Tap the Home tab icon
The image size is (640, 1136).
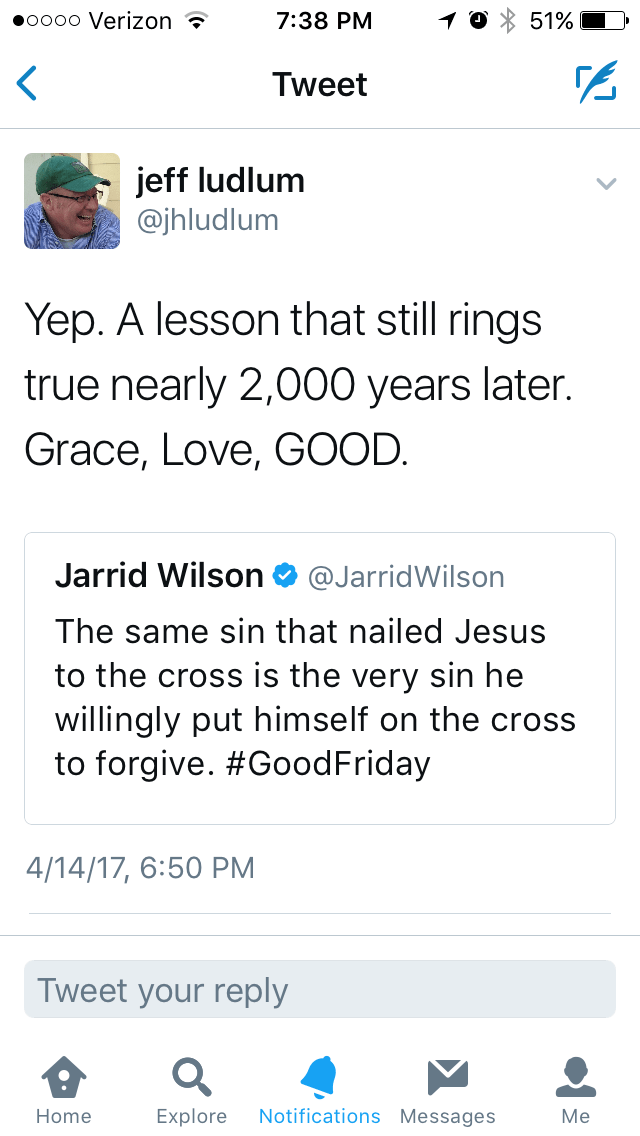click(x=63, y=1078)
